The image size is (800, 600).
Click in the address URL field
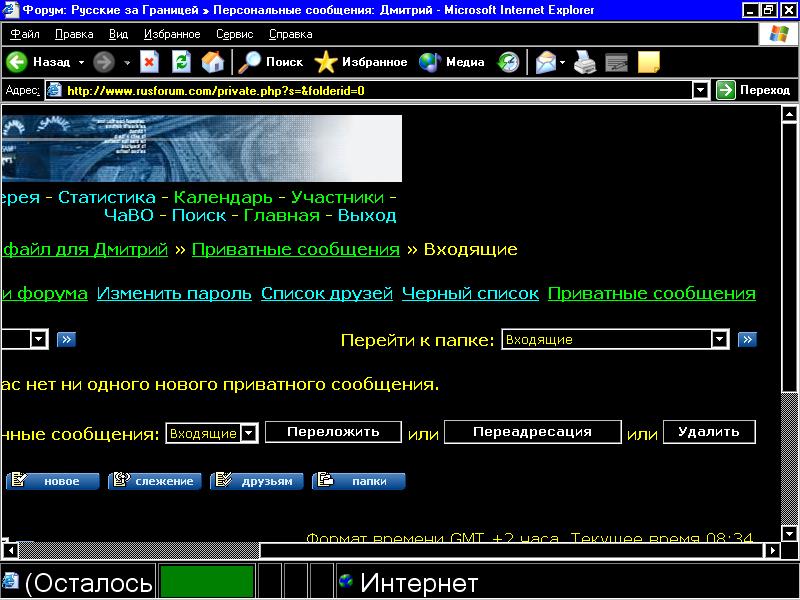pos(370,90)
